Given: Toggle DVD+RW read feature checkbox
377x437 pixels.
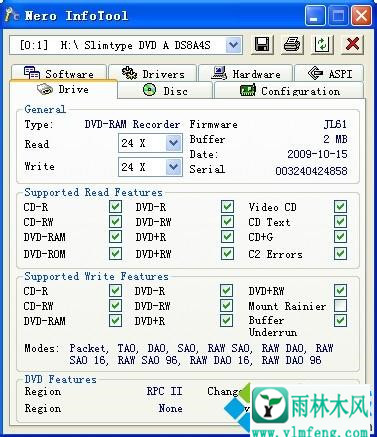Looking at the screenshot, I should click(x=227, y=254).
